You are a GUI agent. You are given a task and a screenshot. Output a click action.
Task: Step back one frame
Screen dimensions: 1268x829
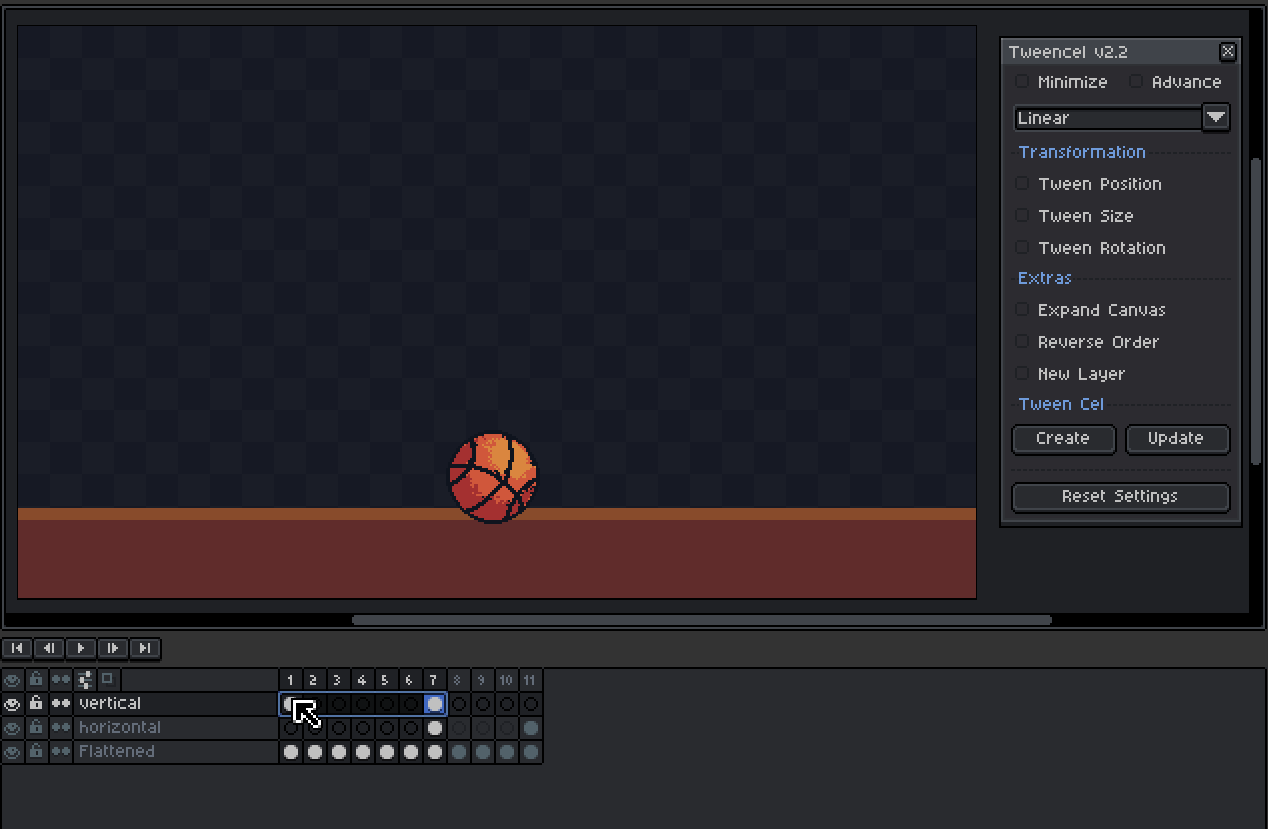point(48,648)
